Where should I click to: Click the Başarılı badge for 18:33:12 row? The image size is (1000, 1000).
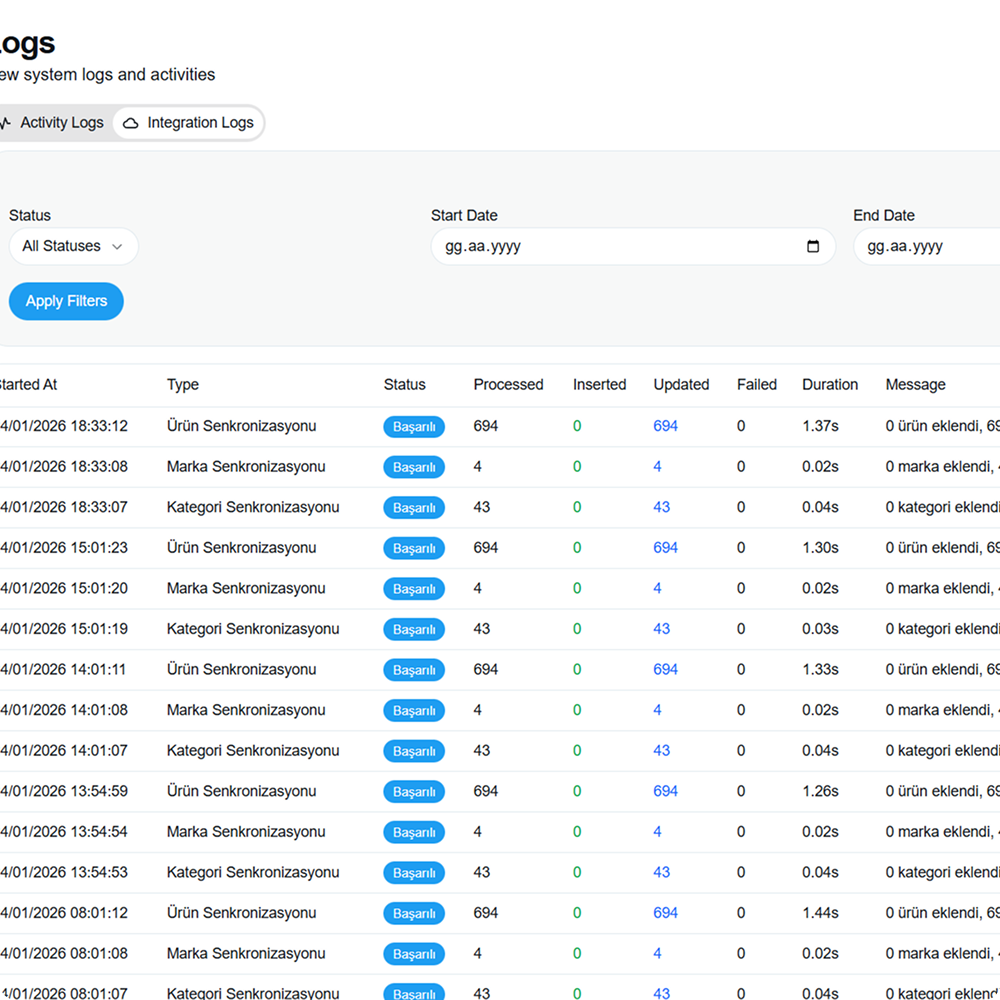[413, 427]
